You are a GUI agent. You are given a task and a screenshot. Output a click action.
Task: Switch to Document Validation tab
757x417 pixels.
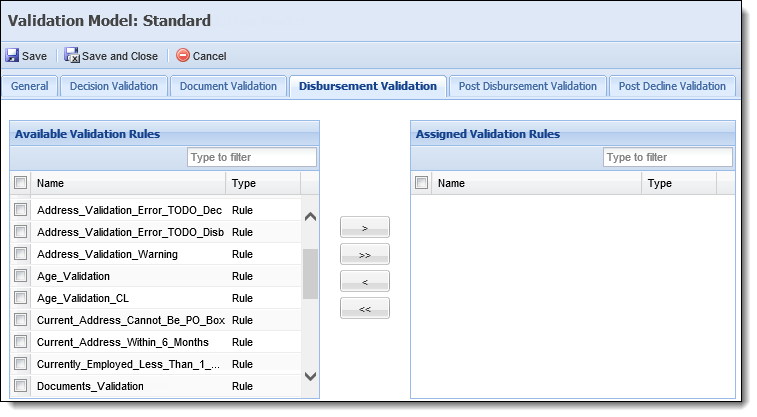[228, 86]
